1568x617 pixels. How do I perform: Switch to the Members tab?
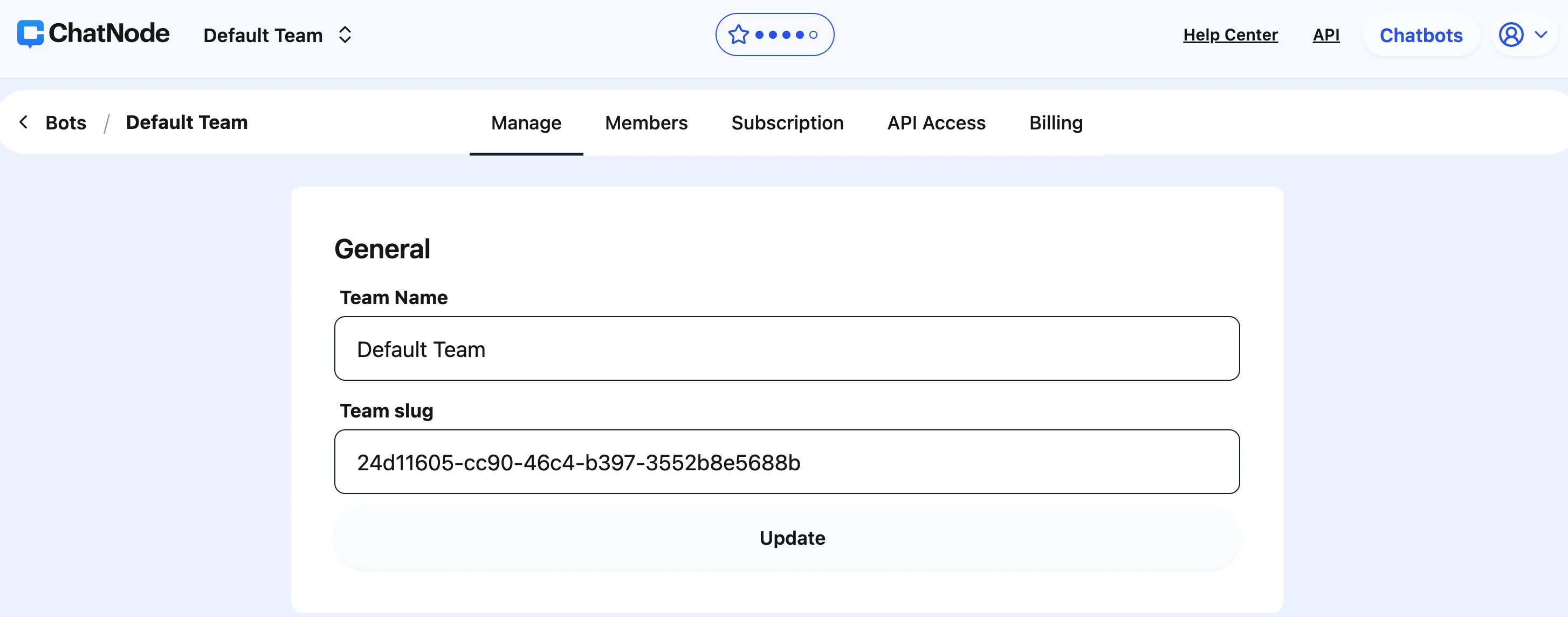coord(646,123)
